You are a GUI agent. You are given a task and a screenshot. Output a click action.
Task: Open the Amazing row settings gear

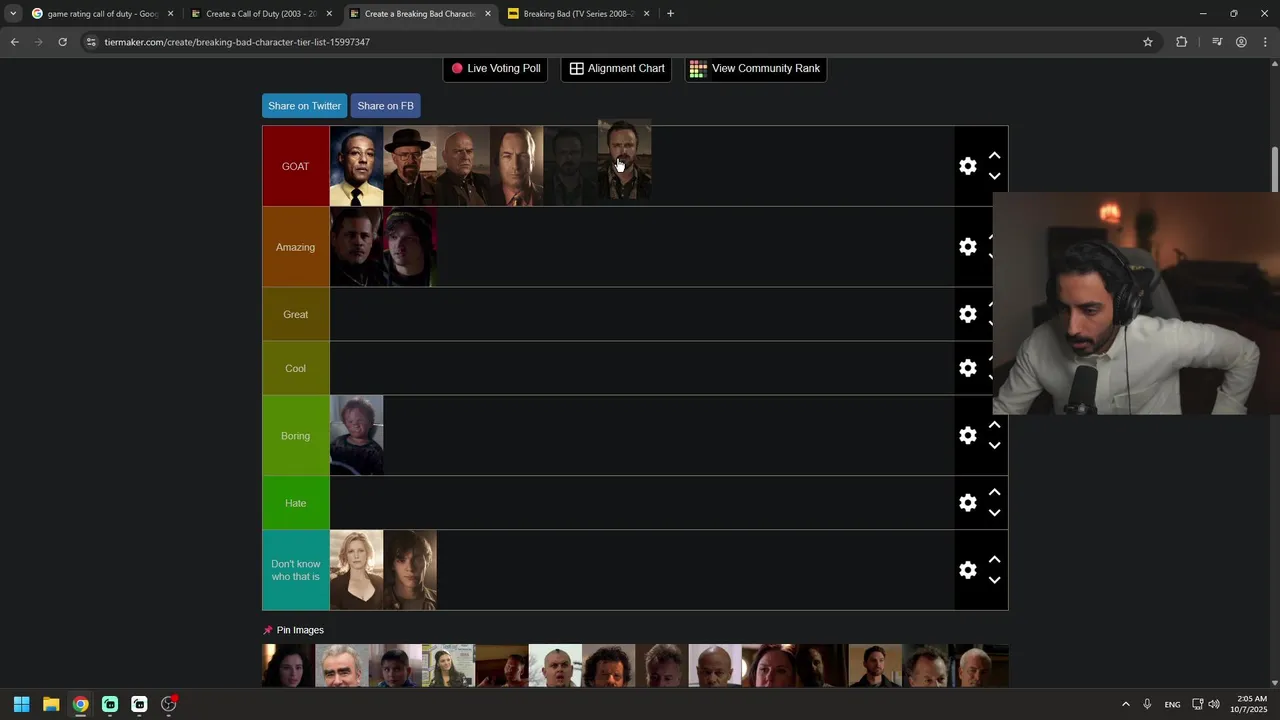pyautogui.click(x=967, y=247)
